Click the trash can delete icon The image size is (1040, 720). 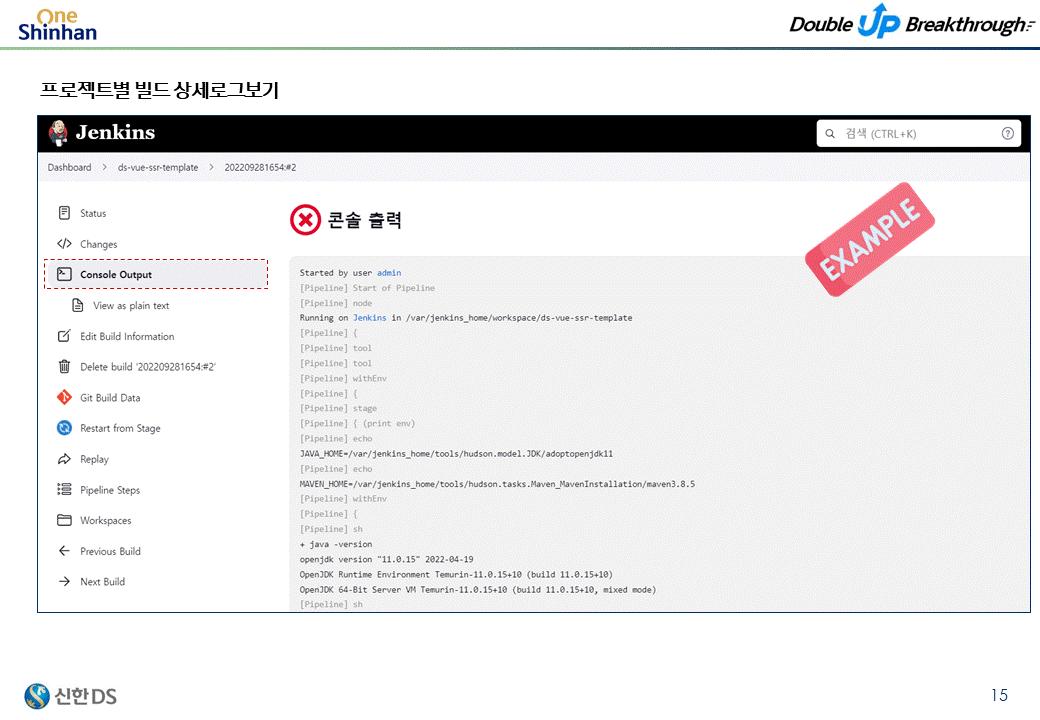tap(64, 366)
